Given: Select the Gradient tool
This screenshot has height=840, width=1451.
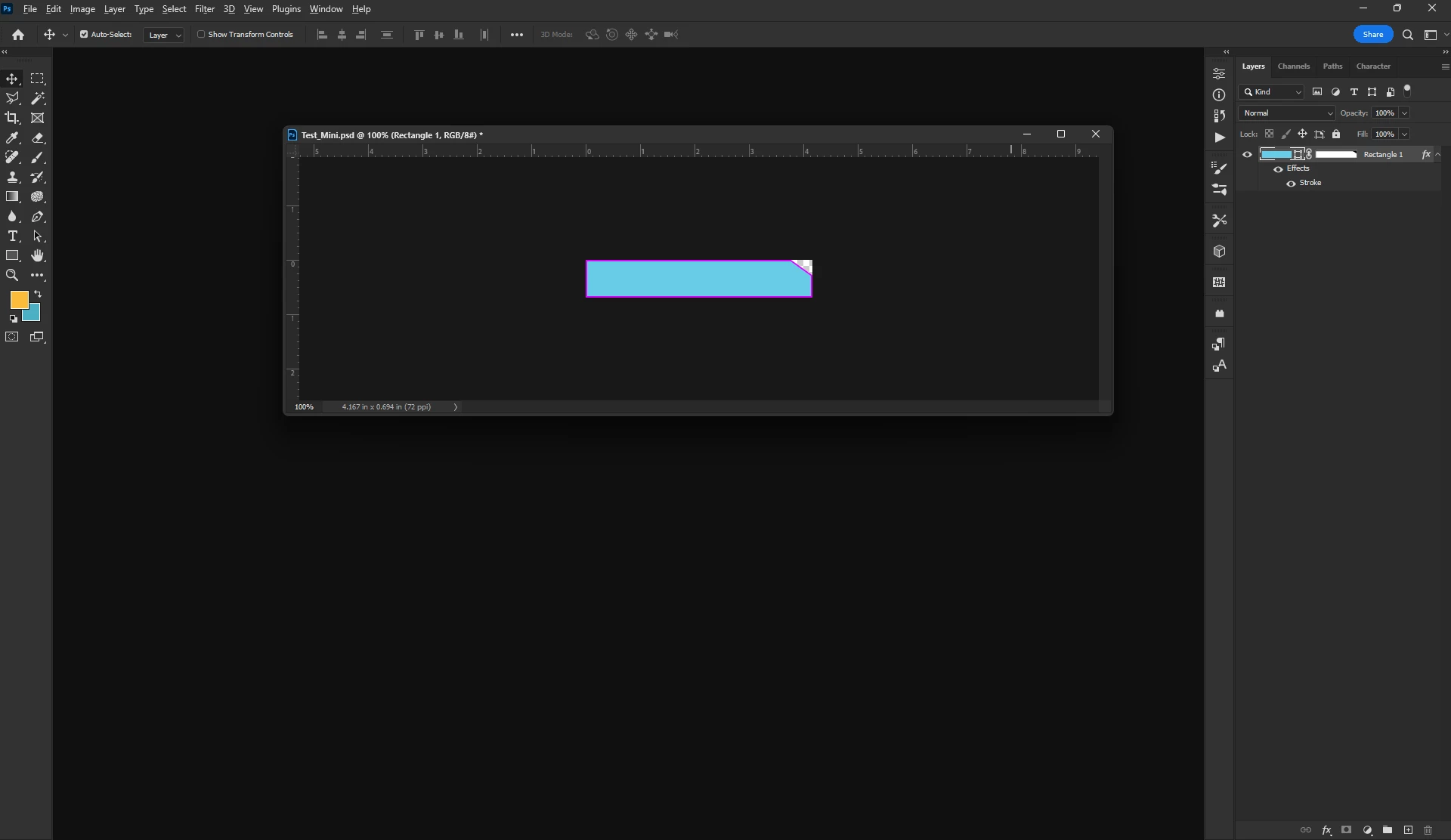Looking at the screenshot, I should 12,196.
